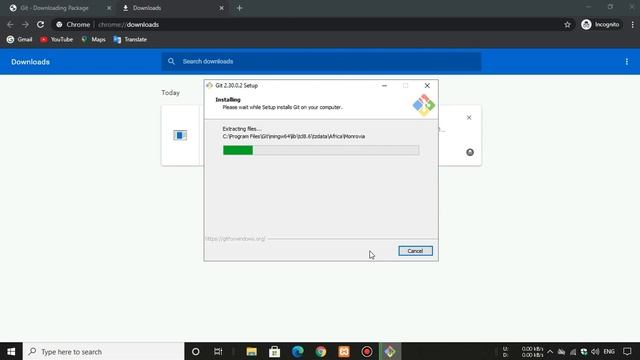Close the Git 2.30.0.2 Setup window
This screenshot has height=360, width=640.
(427, 85)
